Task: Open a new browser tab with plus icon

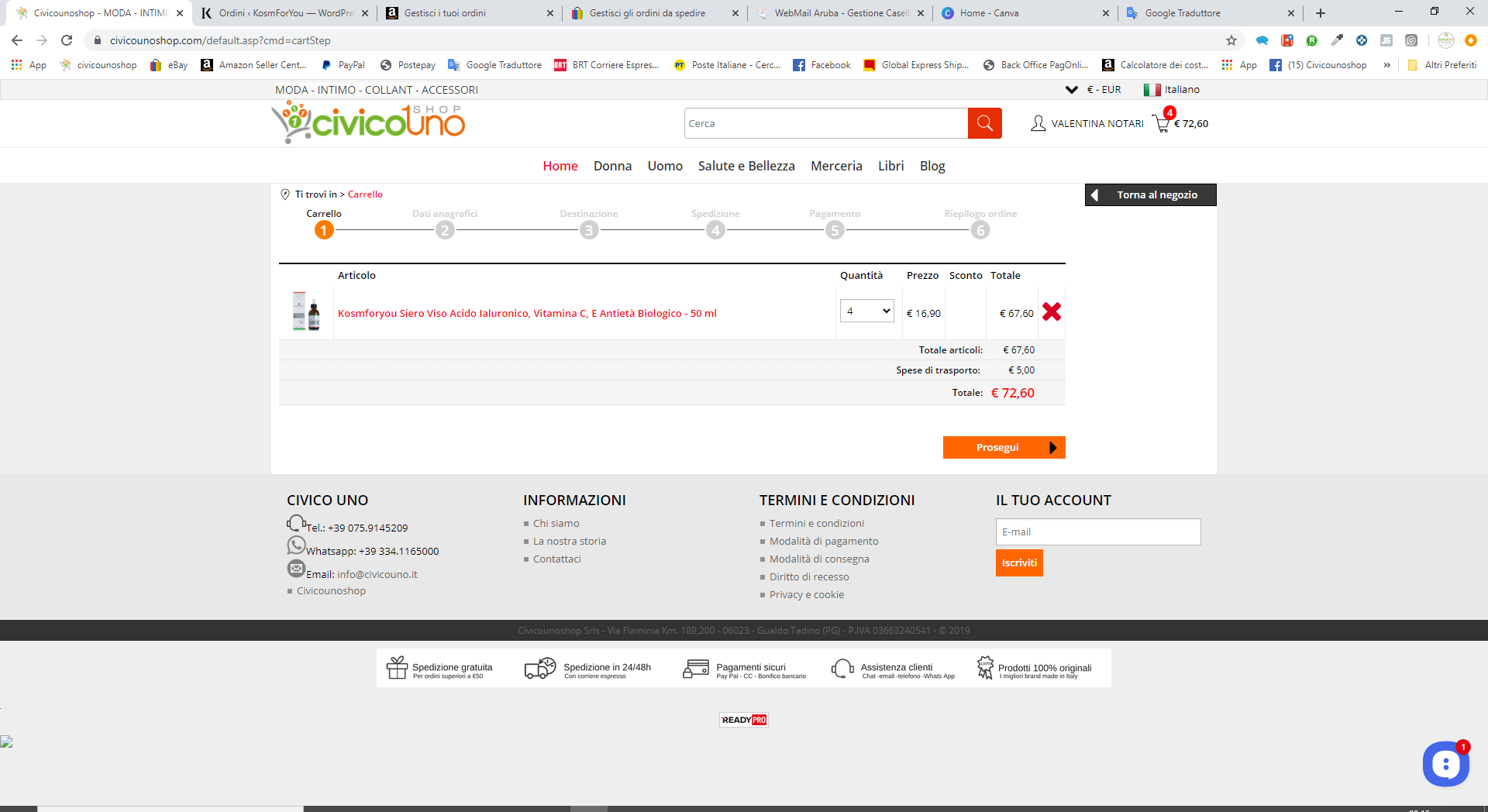Action: click(x=1321, y=13)
